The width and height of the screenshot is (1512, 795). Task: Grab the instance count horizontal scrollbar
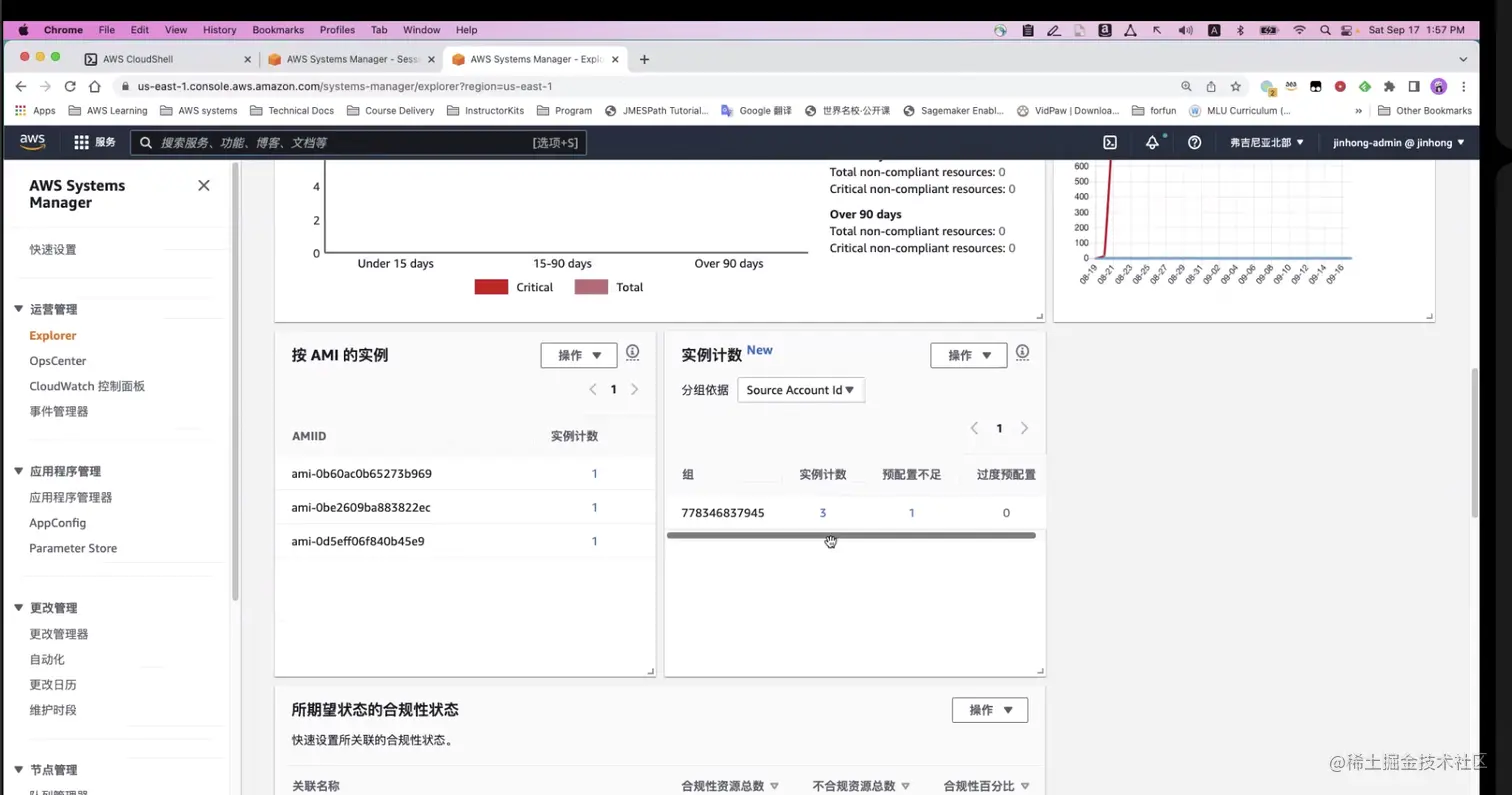point(851,535)
